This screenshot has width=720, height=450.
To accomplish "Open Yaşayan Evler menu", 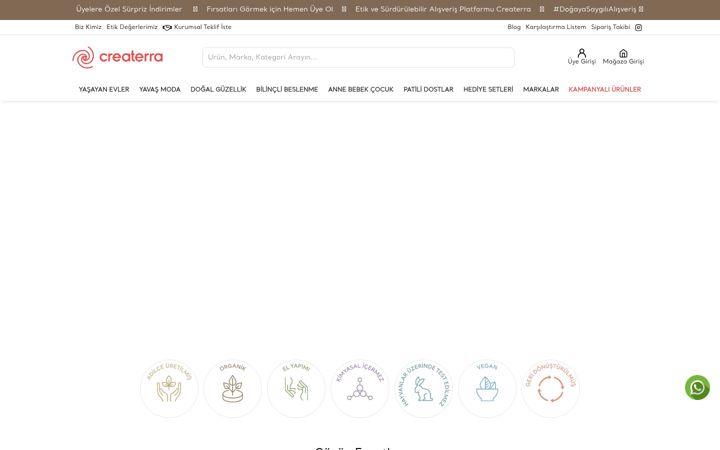I will [x=104, y=90].
